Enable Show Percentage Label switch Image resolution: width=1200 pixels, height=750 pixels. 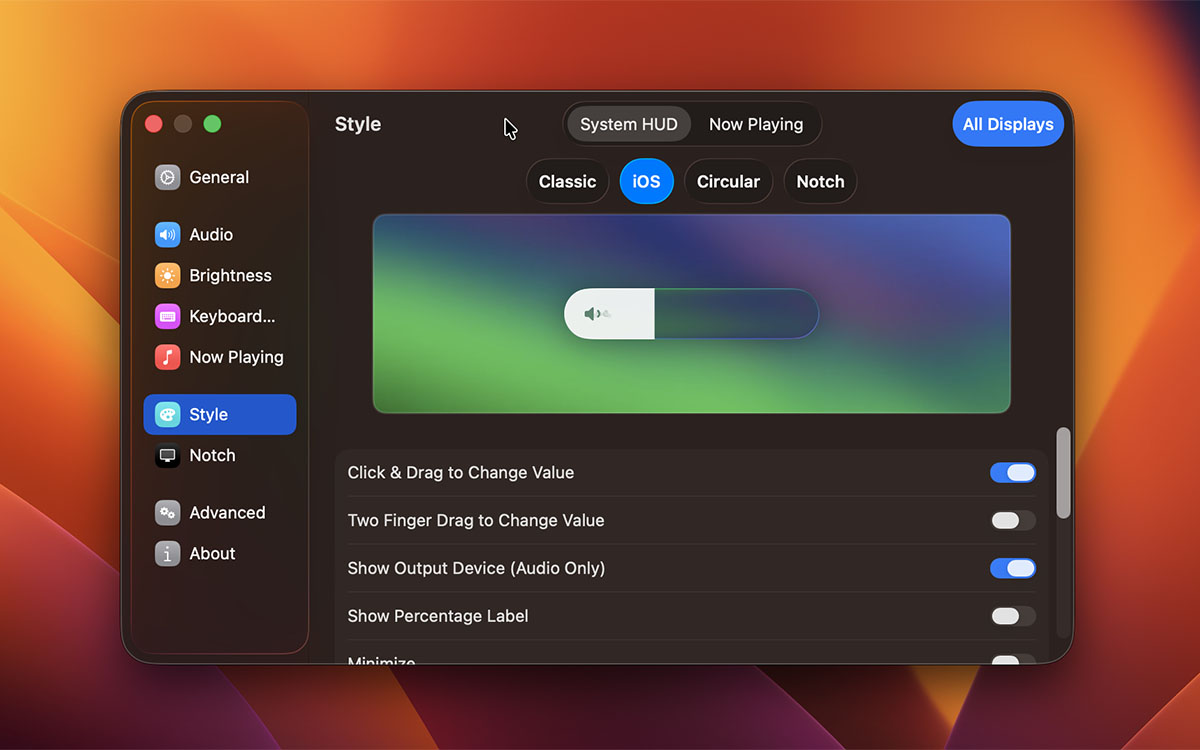1012,617
